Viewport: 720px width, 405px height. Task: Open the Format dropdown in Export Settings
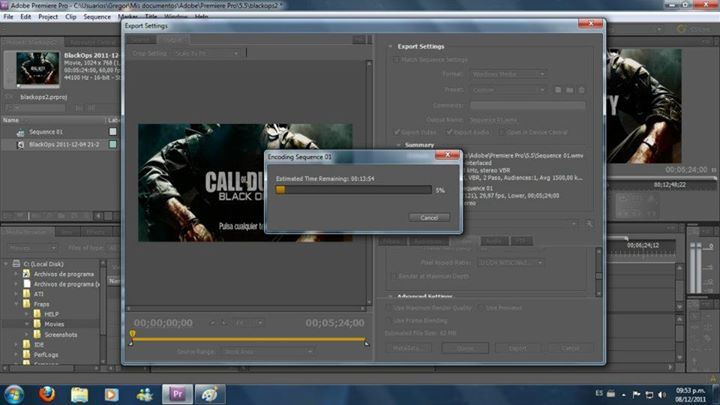pyautogui.click(x=510, y=74)
